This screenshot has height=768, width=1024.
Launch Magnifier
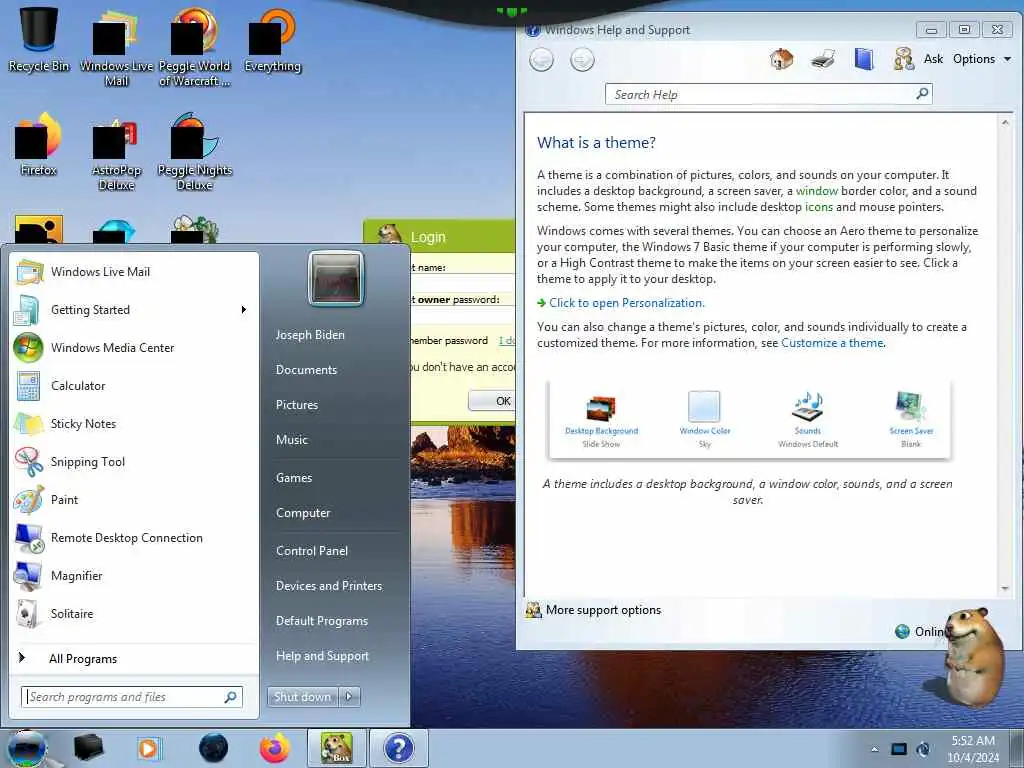135,575
